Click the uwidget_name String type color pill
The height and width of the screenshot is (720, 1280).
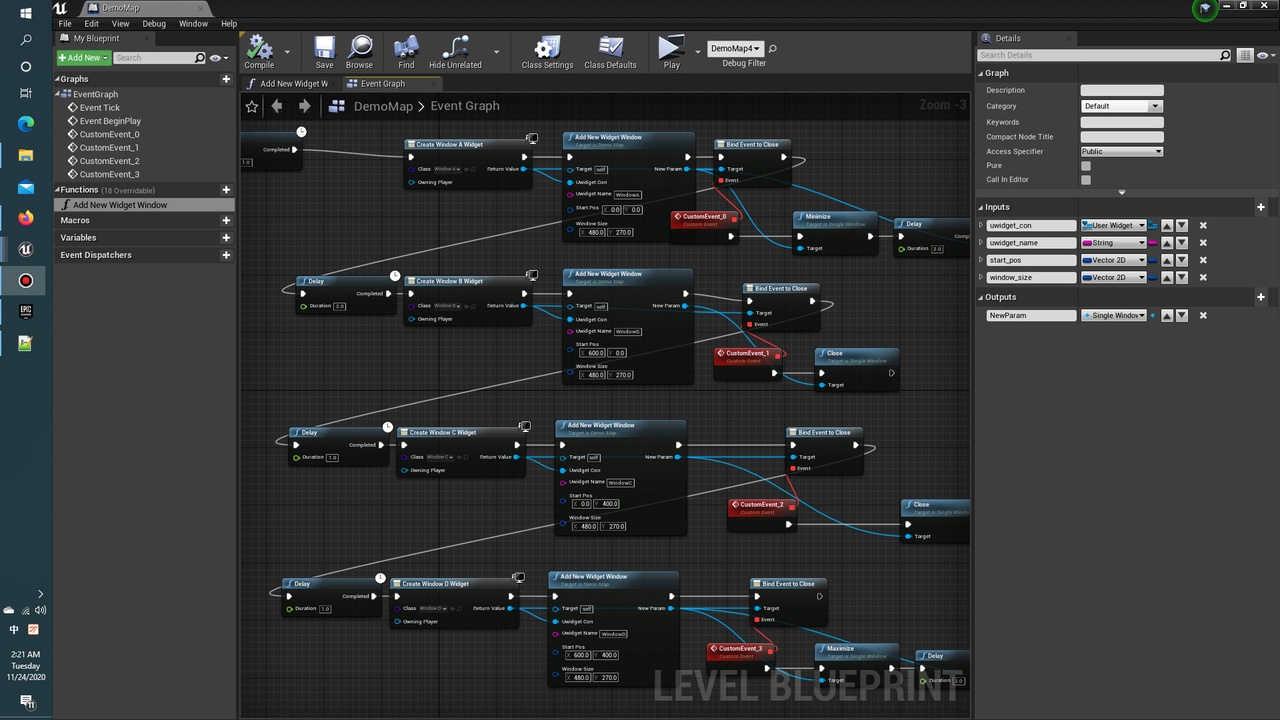pyautogui.click(x=1113, y=243)
